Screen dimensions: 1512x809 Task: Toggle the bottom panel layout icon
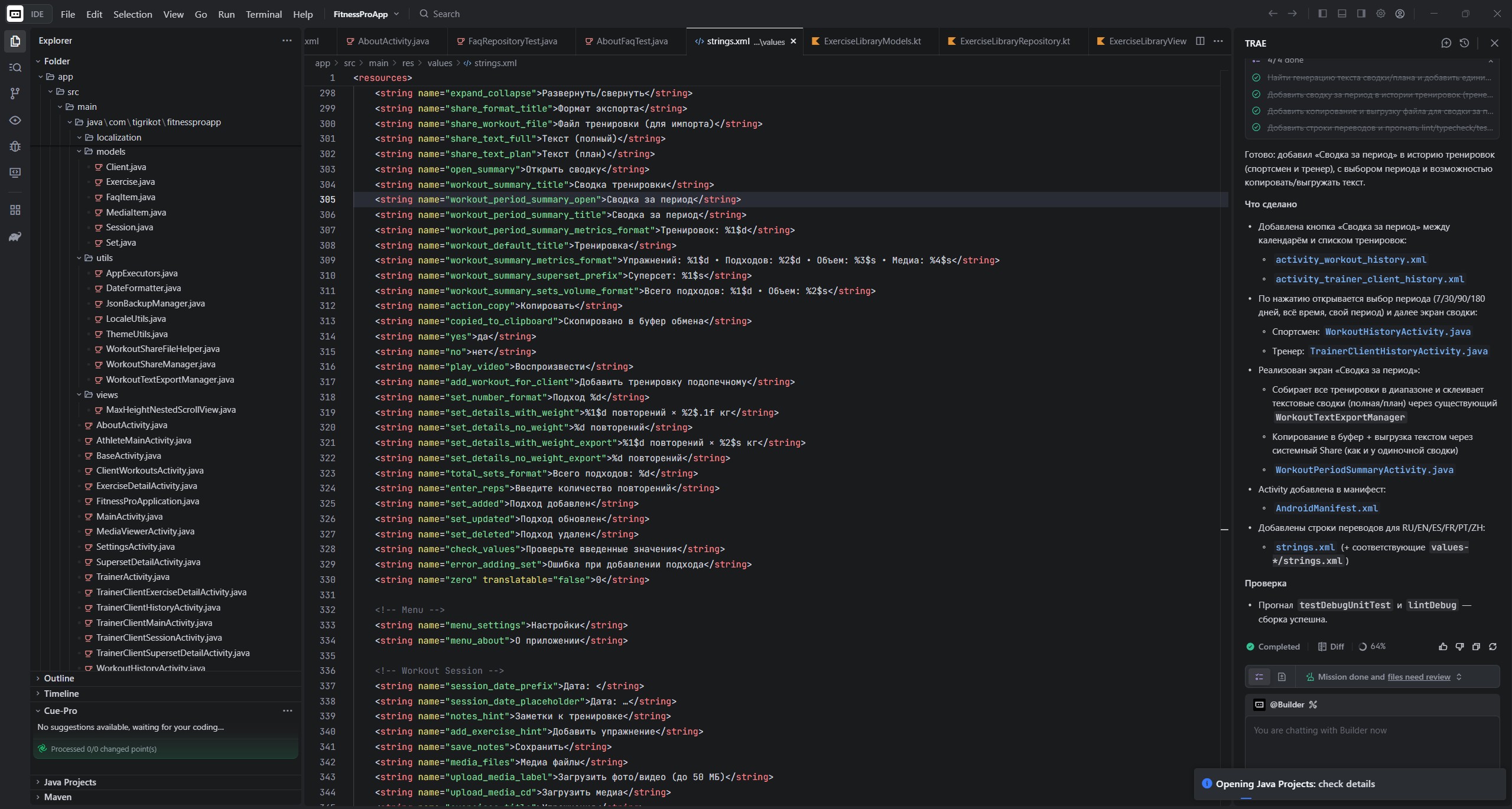[1342, 14]
